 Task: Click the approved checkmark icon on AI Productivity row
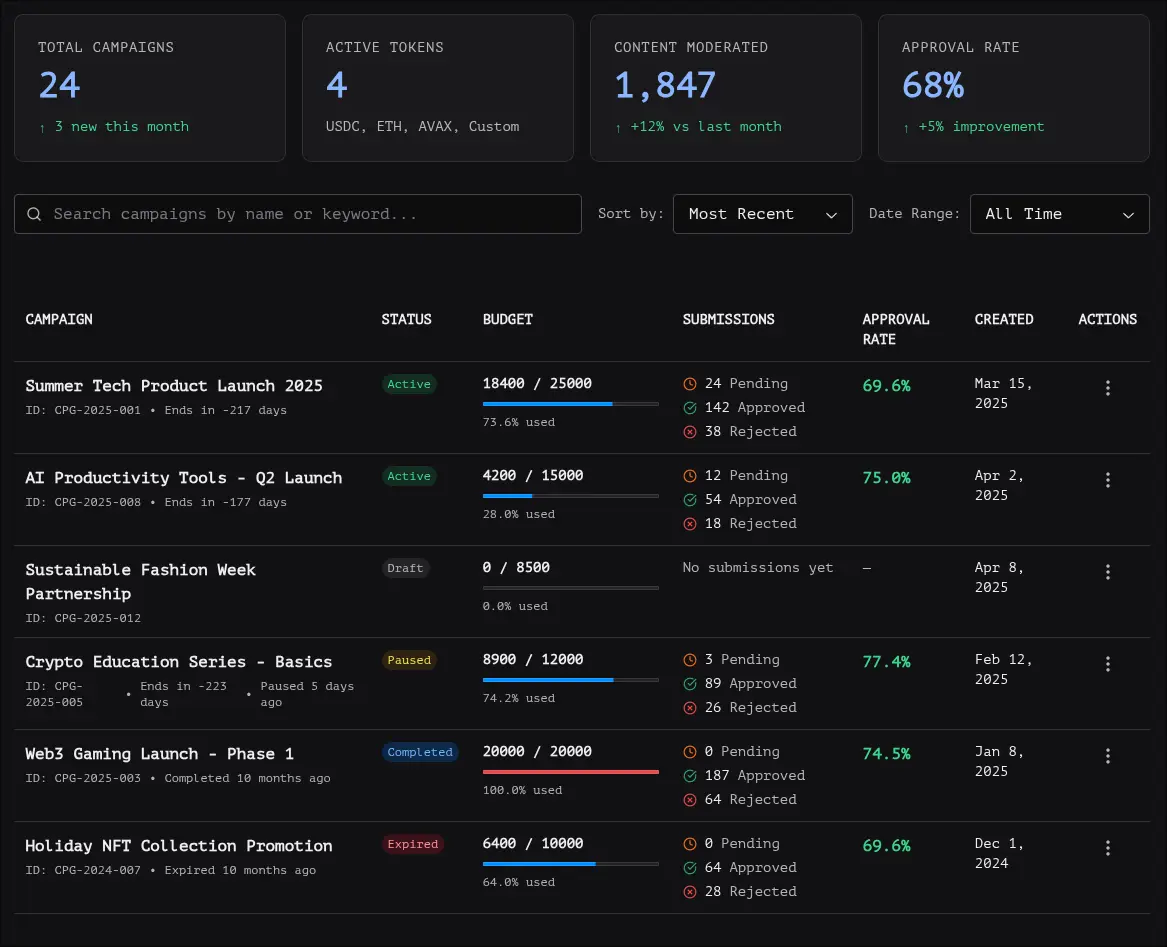click(688, 499)
